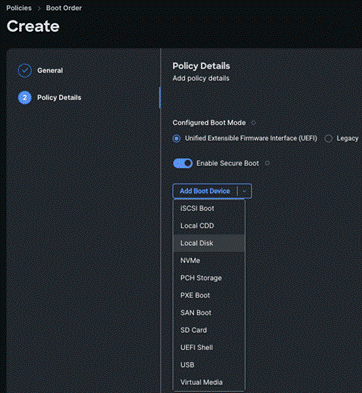Select the UEFI boot mode radio button
Screen dimensions: 362x393
click(x=176, y=138)
